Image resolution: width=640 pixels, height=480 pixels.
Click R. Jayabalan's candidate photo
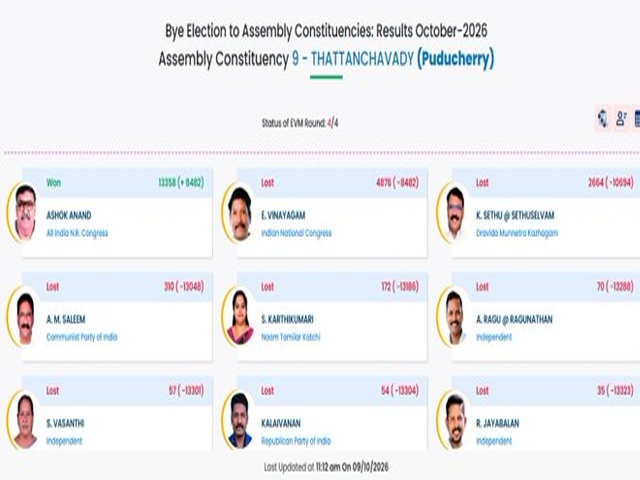tap(455, 420)
